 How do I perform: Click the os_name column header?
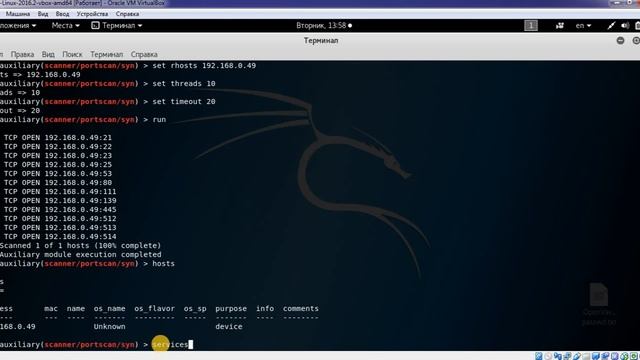tap(109, 309)
